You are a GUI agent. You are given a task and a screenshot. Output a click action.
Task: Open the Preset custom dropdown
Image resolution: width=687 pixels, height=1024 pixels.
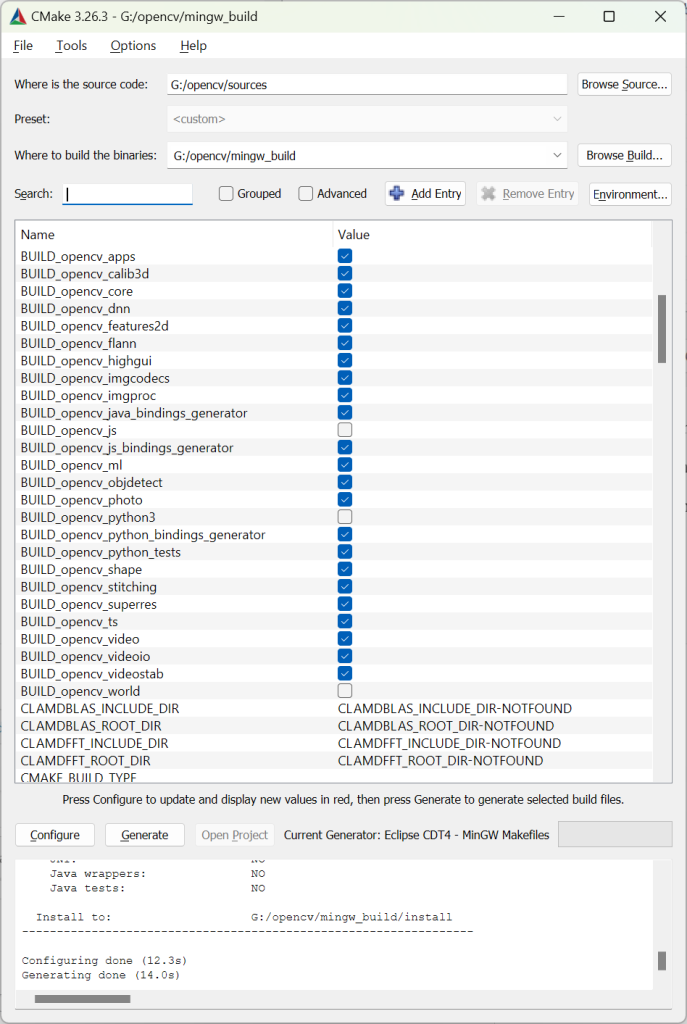(367, 119)
